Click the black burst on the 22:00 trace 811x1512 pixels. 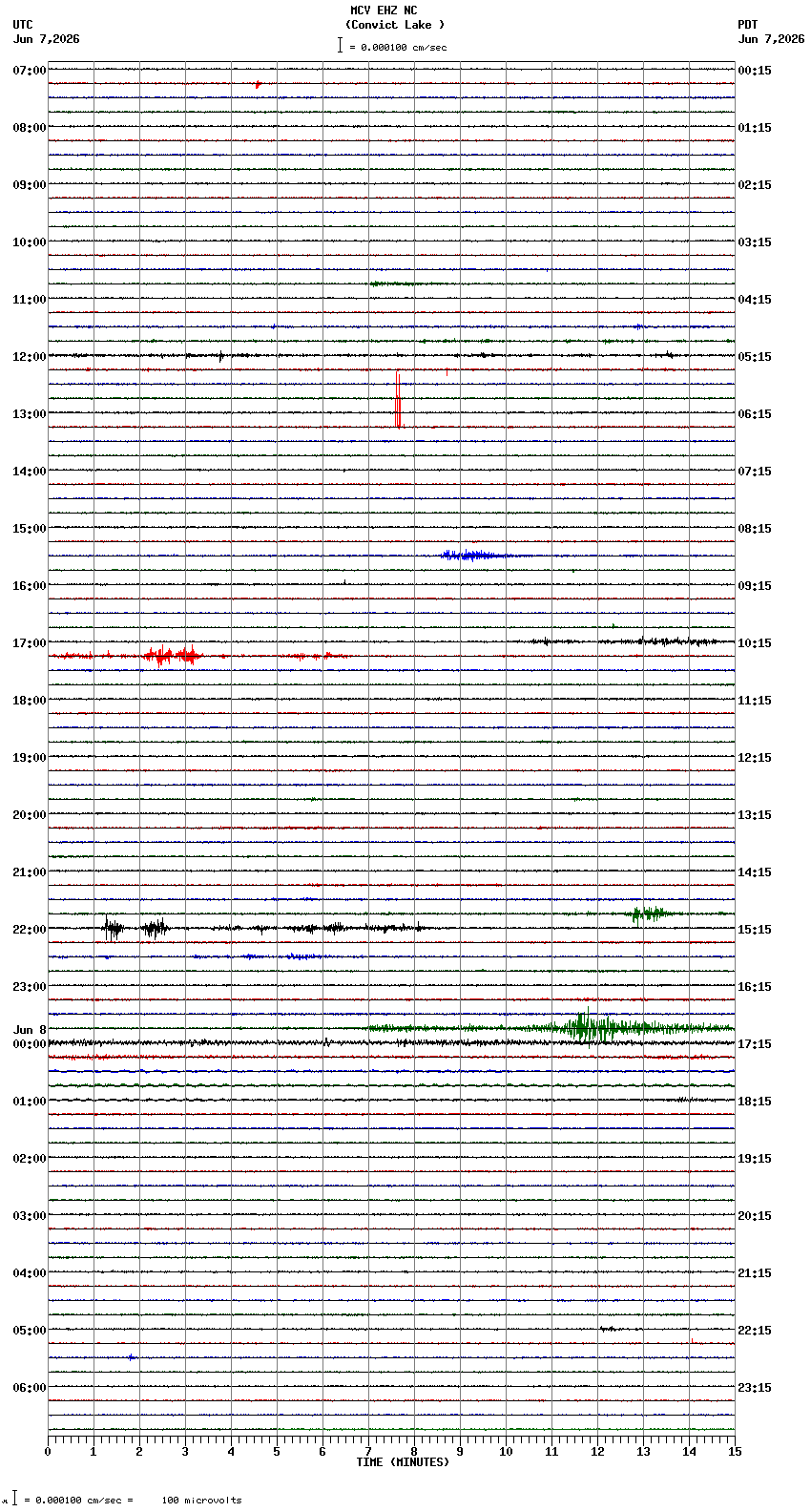(x=134, y=928)
